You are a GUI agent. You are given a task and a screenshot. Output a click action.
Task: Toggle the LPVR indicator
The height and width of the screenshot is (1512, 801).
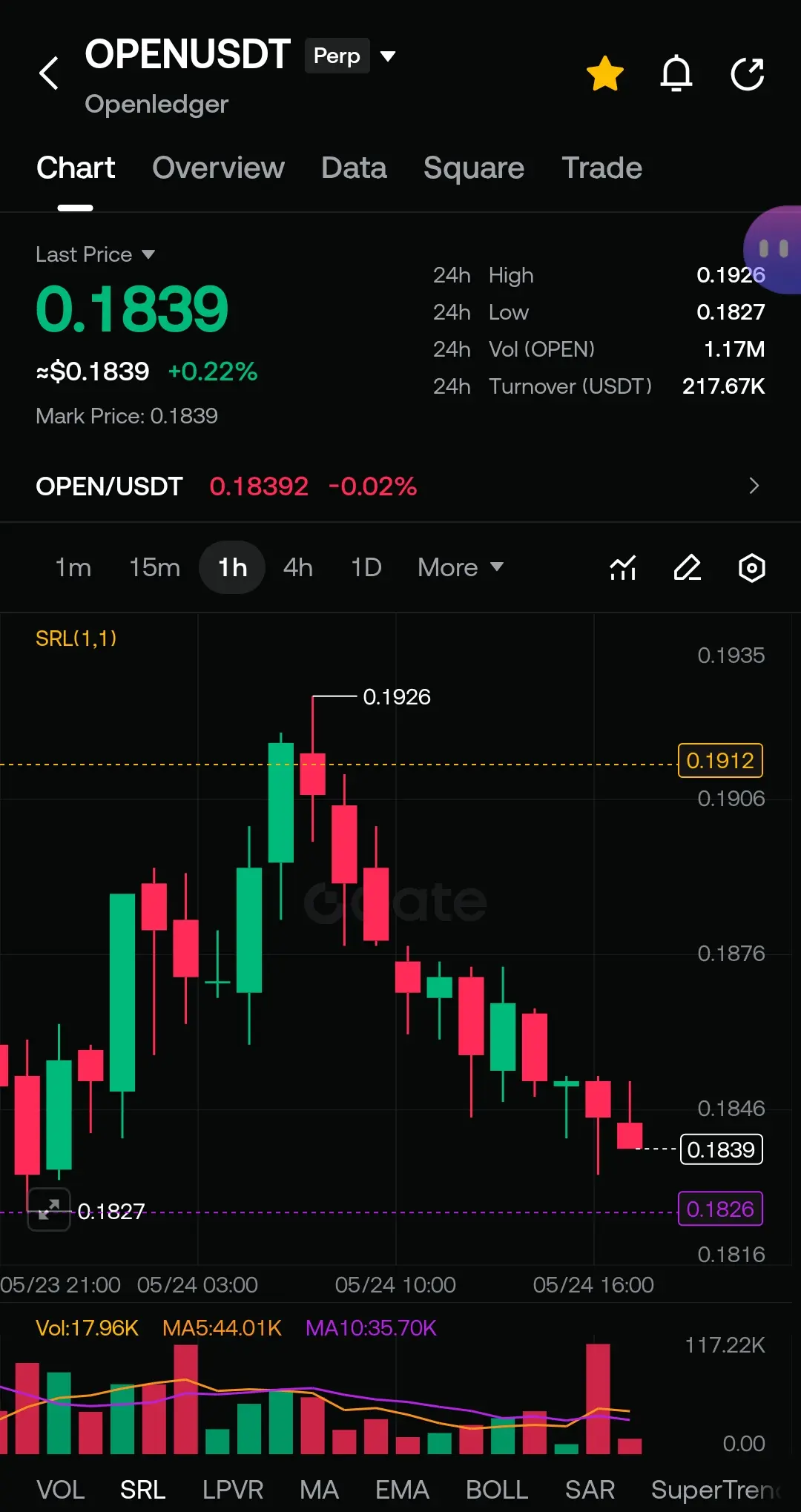pyautogui.click(x=233, y=1489)
